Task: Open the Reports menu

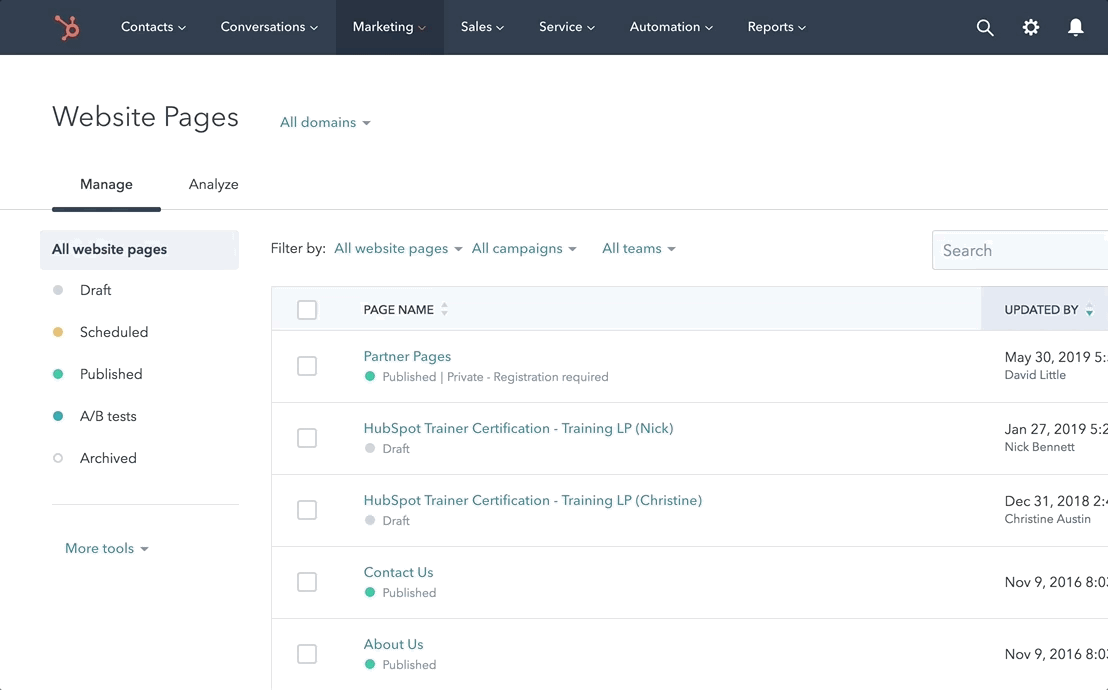Action: pos(777,27)
